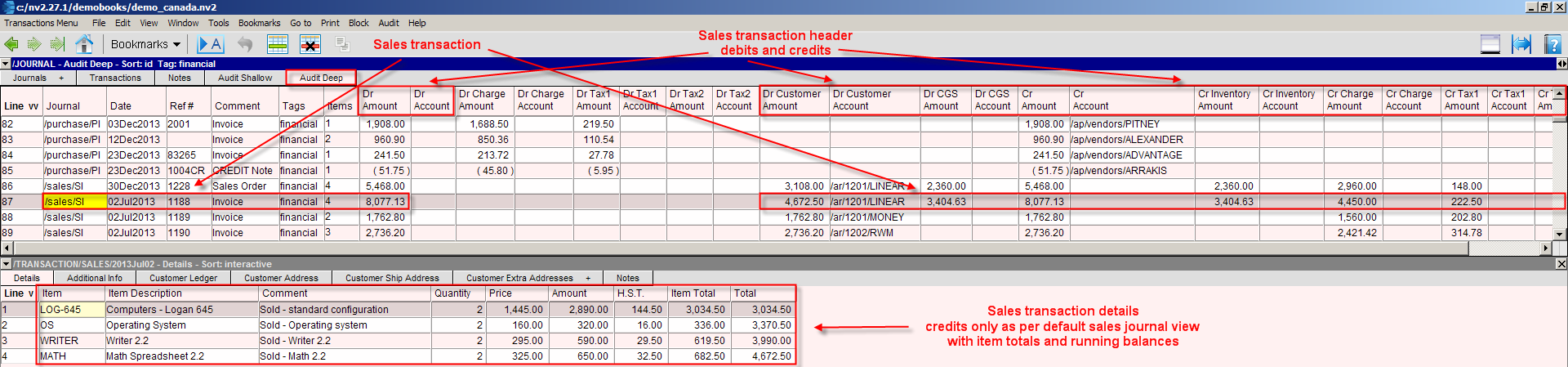The height and width of the screenshot is (367, 1568).
Task: Expand the TRANSACTION panel title dropdown arrow
Action: pyautogui.click(x=6, y=264)
